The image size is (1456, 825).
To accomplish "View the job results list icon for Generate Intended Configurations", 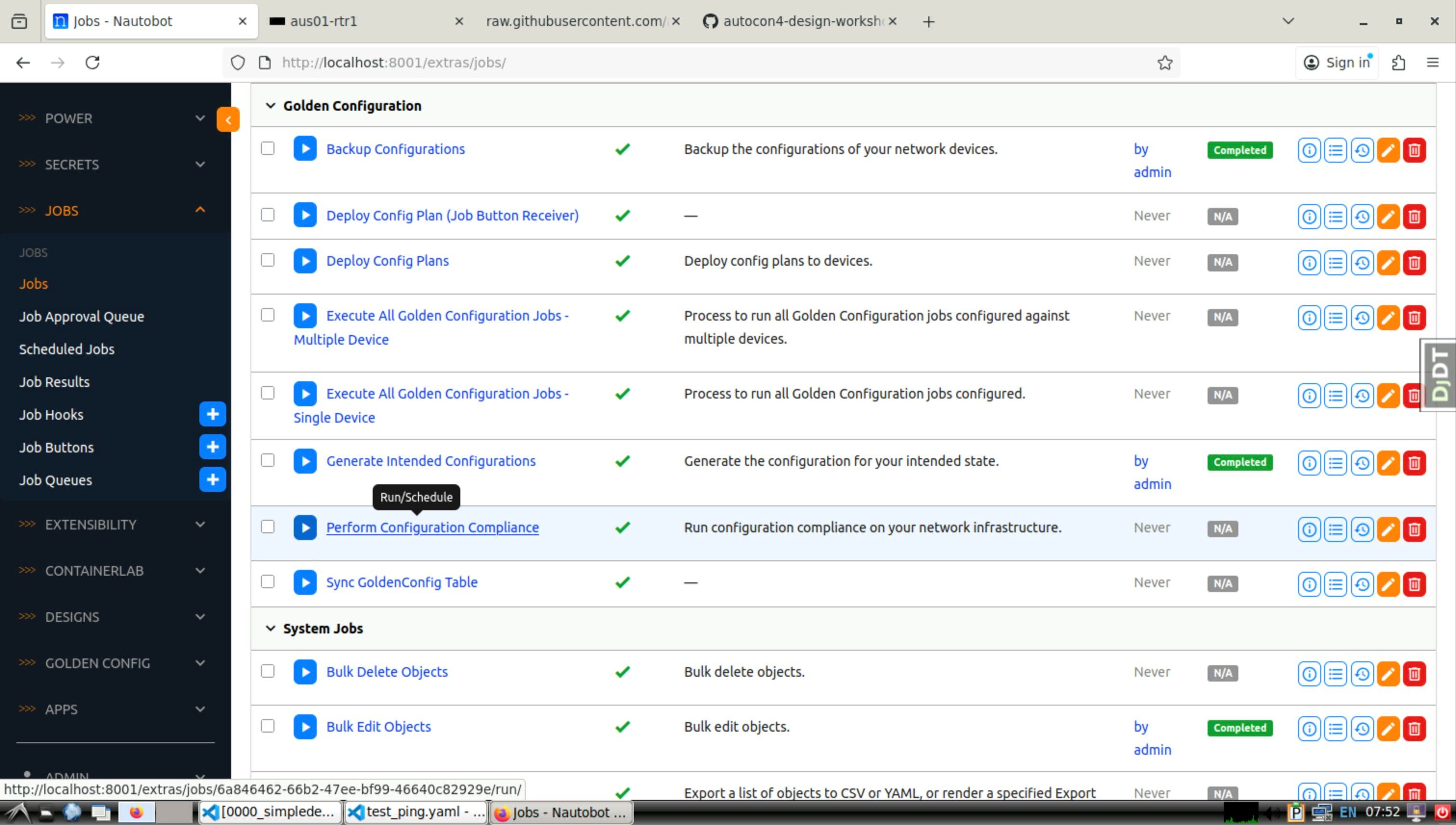I will click(1335, 463).
